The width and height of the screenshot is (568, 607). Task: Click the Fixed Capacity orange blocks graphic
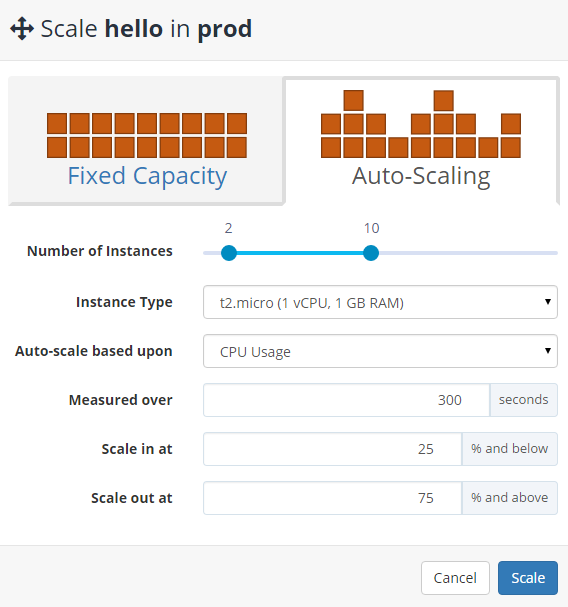(147, 135)
